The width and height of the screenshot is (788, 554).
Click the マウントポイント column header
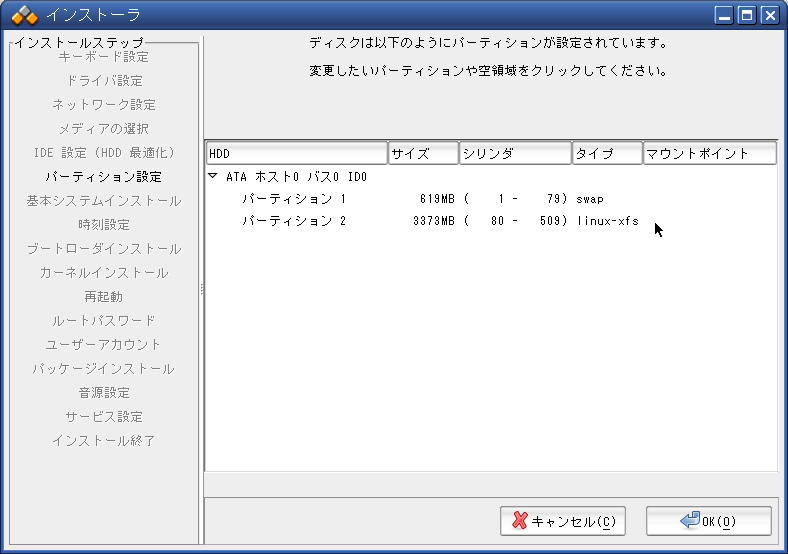(710, 154)
